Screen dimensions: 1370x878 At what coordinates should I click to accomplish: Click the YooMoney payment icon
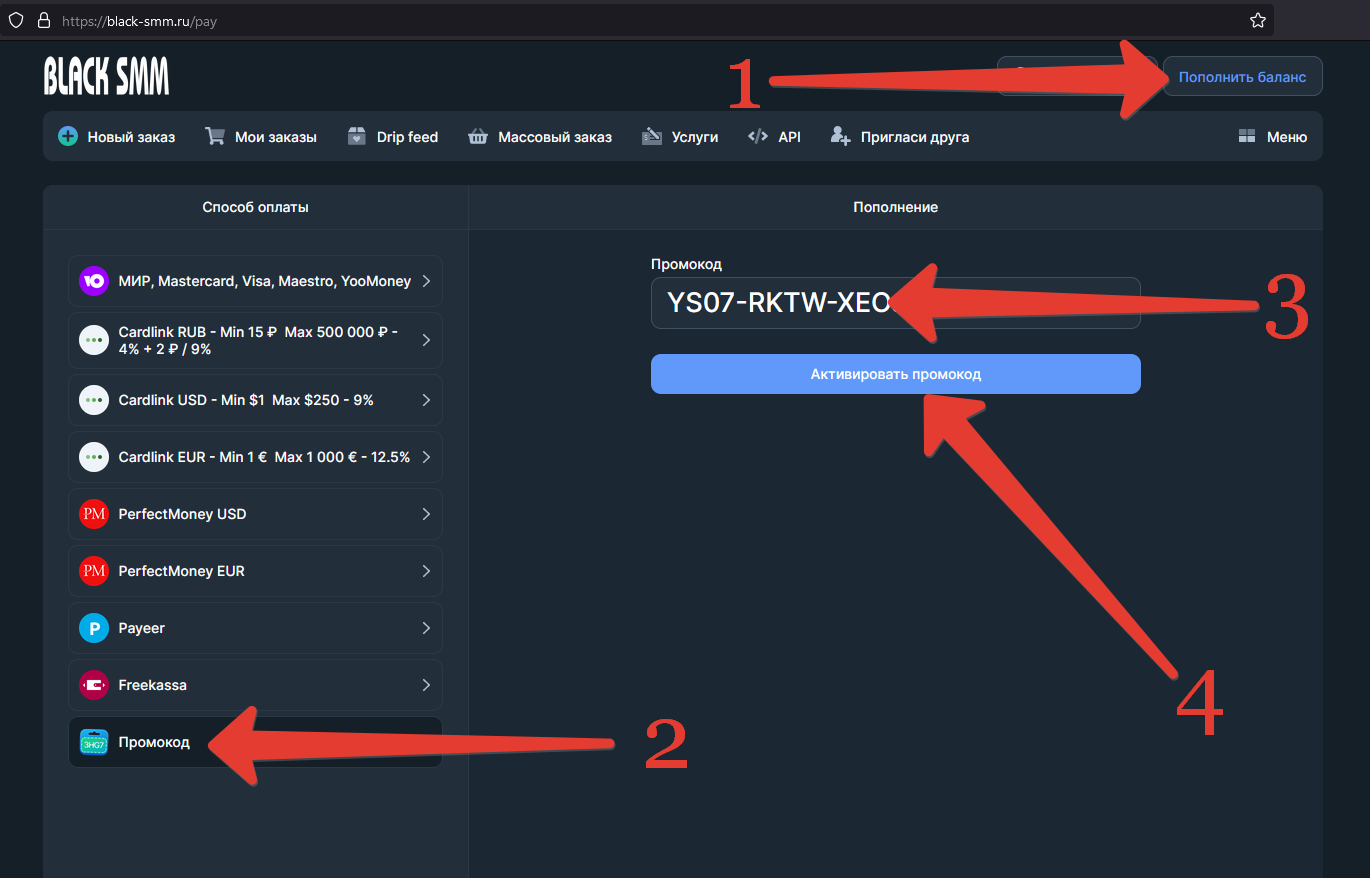click(94, 281)
